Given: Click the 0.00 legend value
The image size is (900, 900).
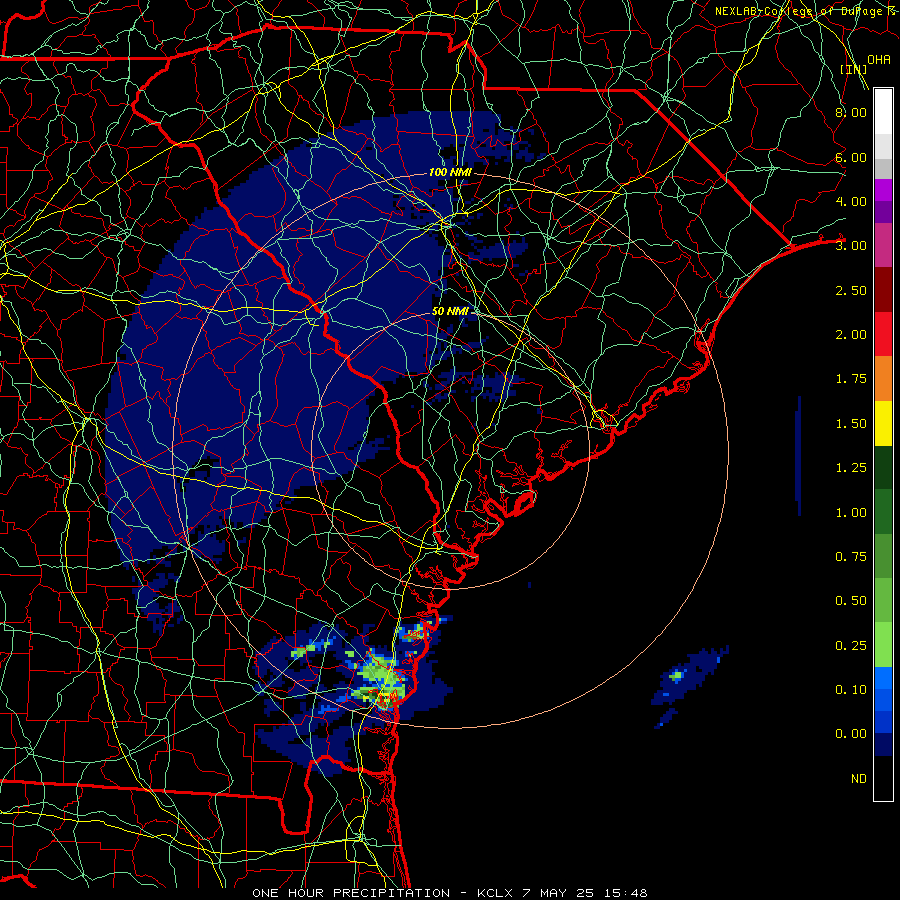Looking at the screenshot, I should coord(851,734).
